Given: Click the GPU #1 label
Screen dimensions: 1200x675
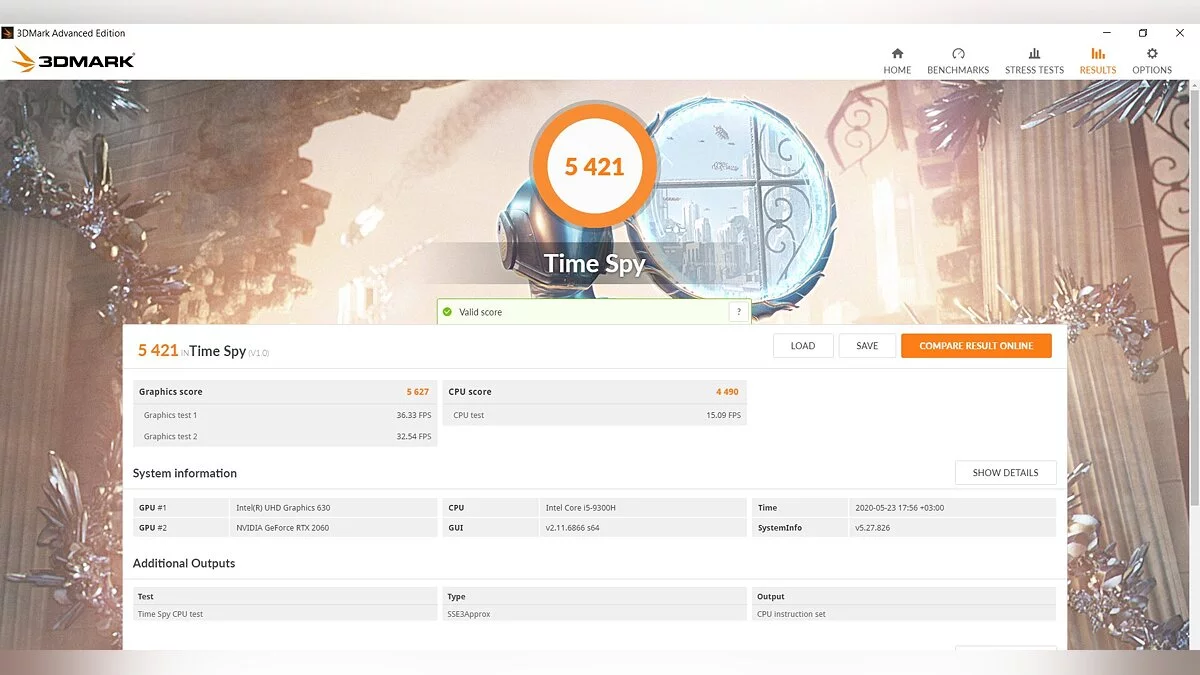Looking at the screenshot, I should (153, 508).
